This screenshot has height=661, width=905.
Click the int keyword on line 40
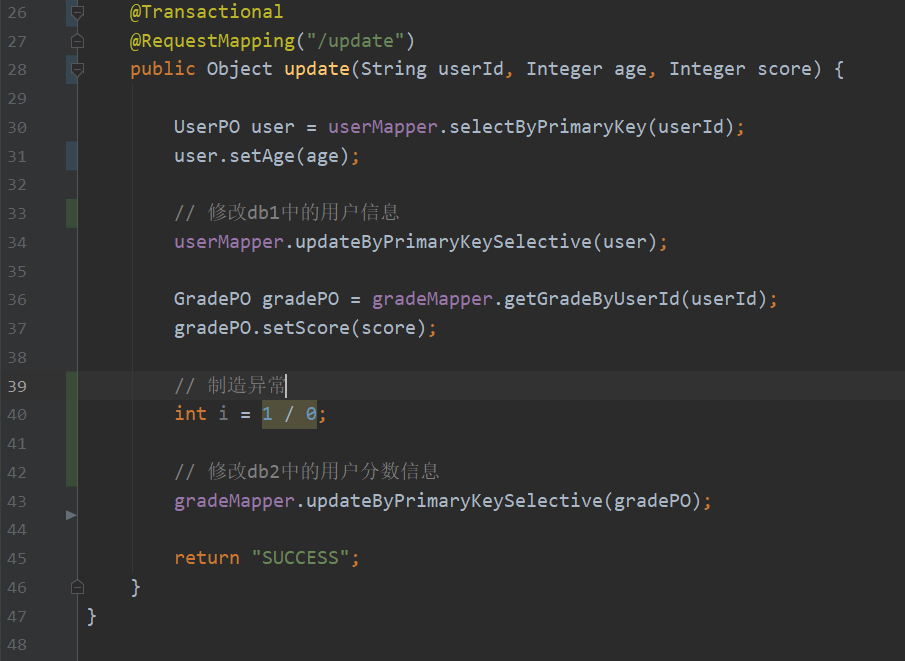[190, 414]
